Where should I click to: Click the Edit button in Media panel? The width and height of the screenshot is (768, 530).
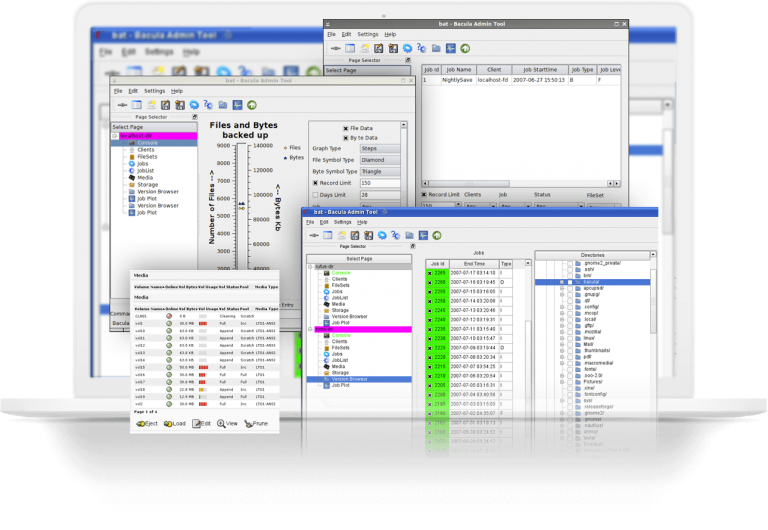(x=201, y=424)
